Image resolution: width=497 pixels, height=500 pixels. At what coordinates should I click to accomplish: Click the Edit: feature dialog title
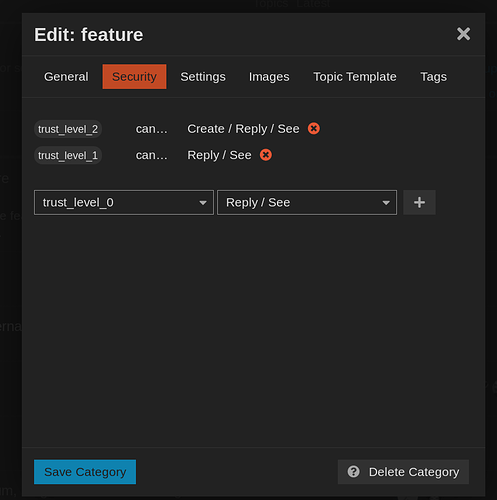click(89, 35)
